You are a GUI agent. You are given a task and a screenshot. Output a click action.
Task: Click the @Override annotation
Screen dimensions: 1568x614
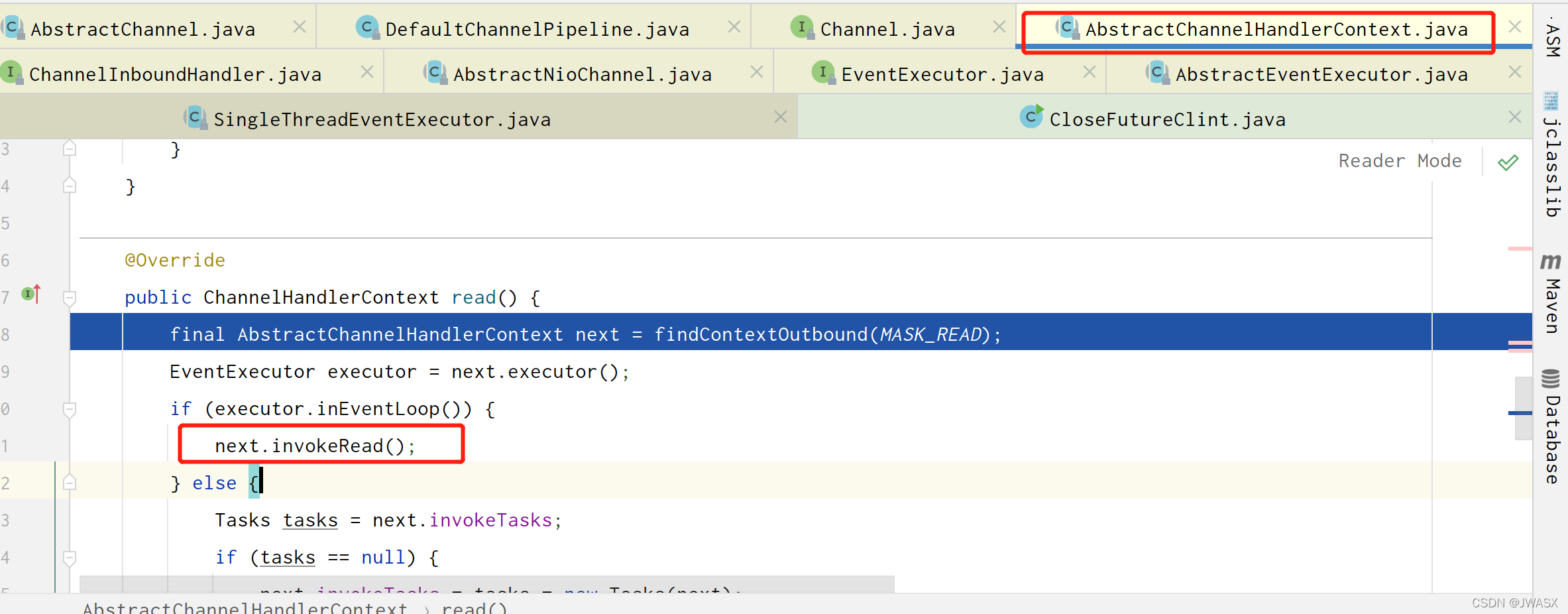click(x=175, y=260)
